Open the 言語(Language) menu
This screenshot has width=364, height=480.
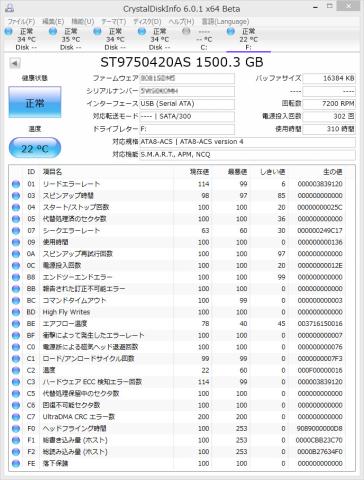(225, 22)
